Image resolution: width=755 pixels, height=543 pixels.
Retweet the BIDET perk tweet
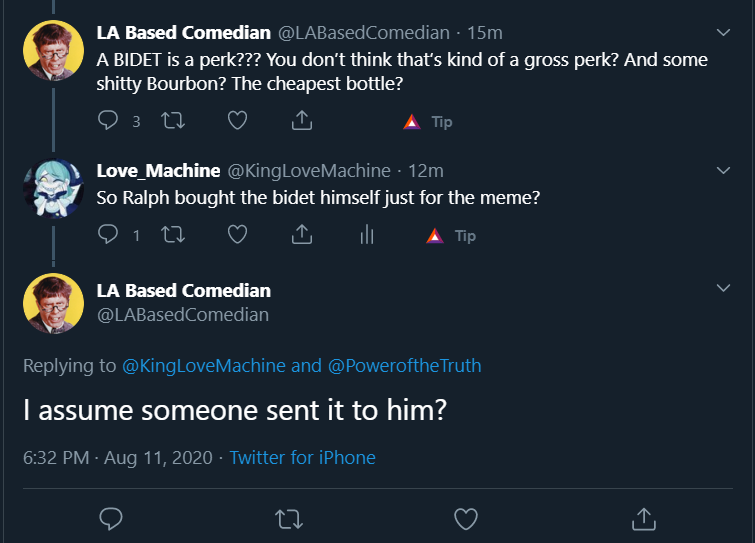click(173, 120)
